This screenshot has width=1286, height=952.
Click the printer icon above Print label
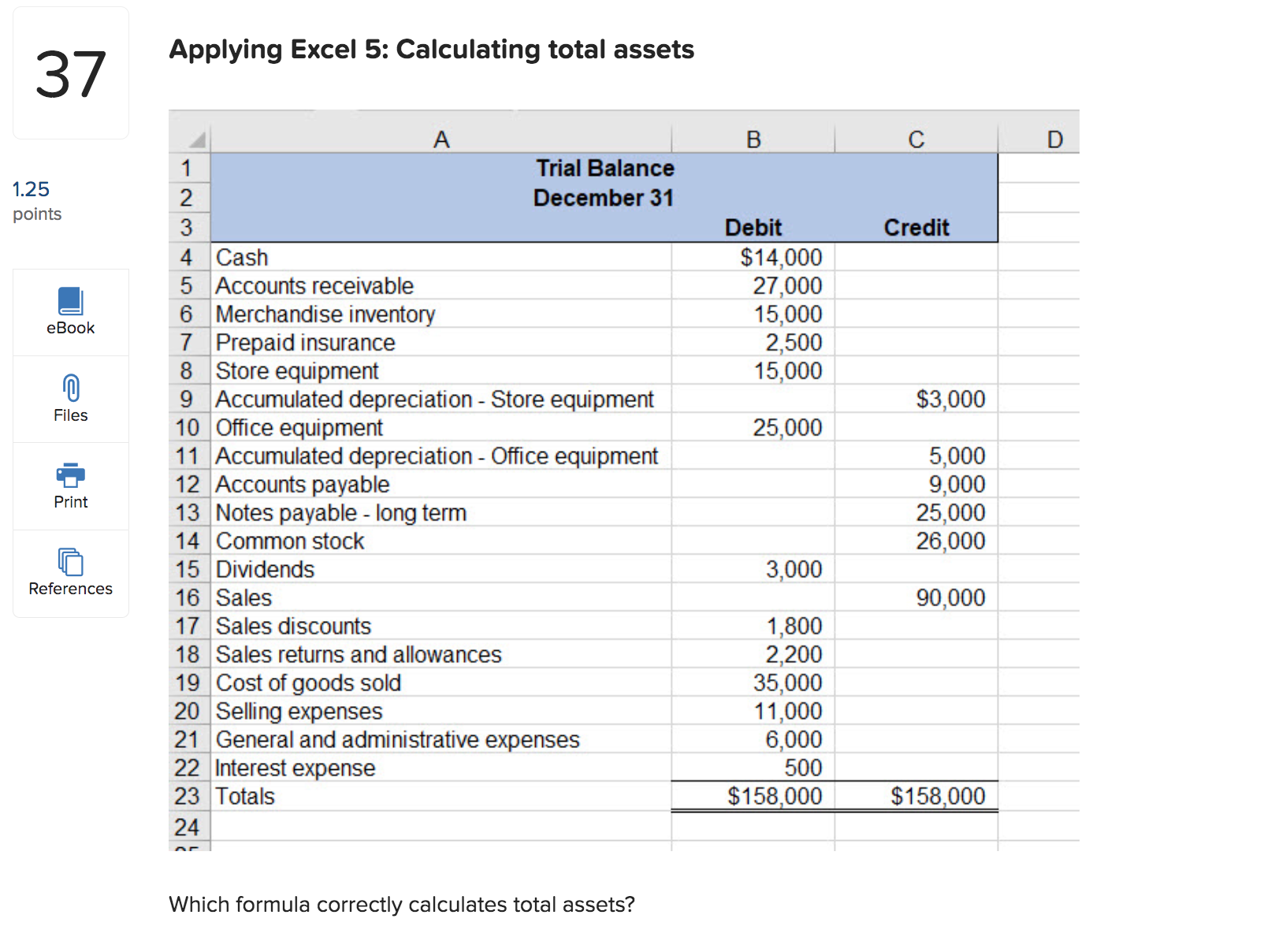tap(70, 474)
